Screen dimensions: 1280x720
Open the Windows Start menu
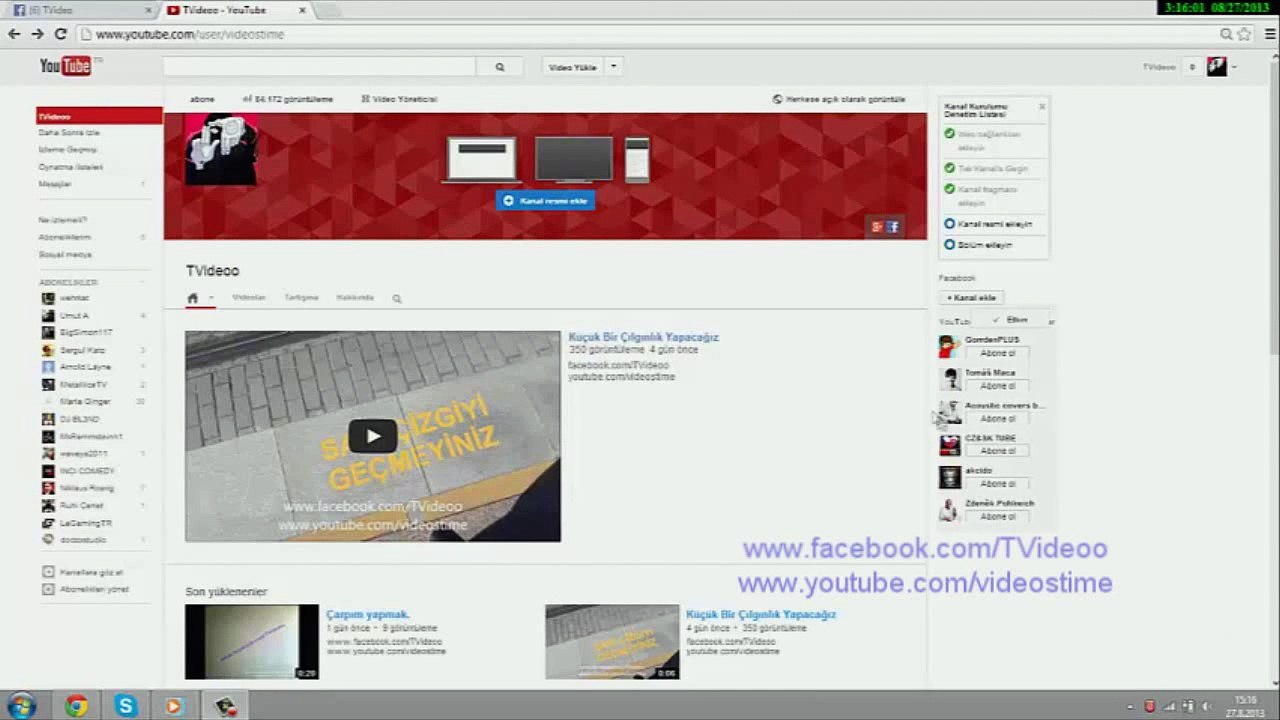point(21,705)
